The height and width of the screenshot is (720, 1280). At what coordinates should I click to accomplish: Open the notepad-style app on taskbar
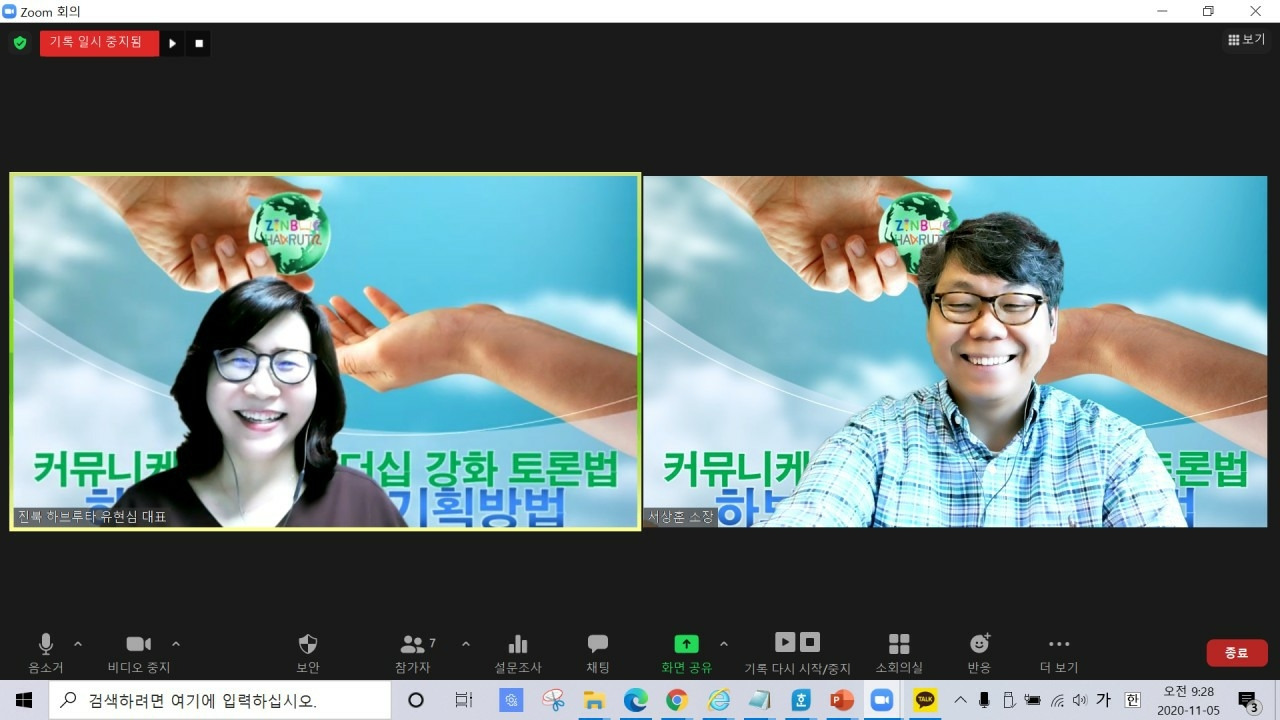coord(759,700)
